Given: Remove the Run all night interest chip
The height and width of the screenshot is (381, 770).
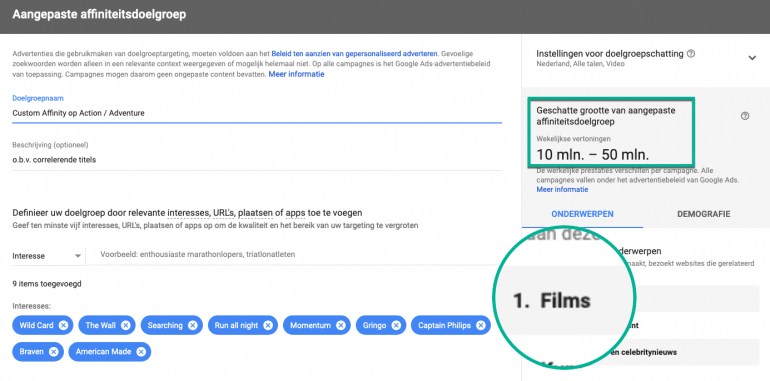Looking at the screenshot, I should tap(268, 325).
